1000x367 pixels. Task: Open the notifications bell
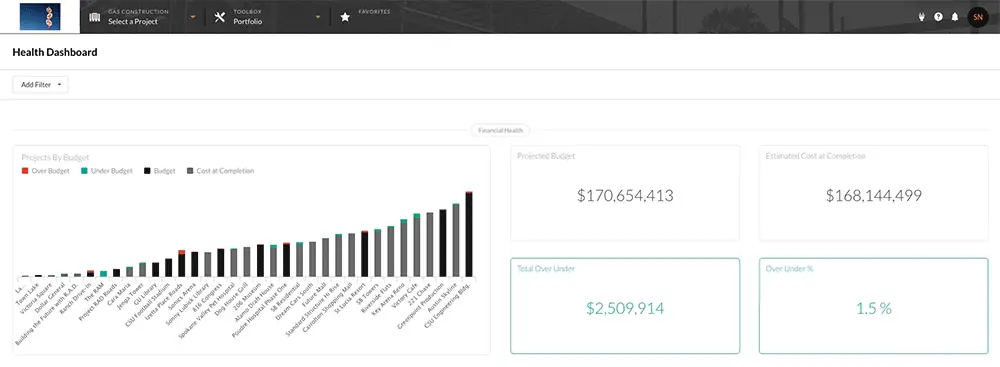pyautogui.click(x=955, y=17)
